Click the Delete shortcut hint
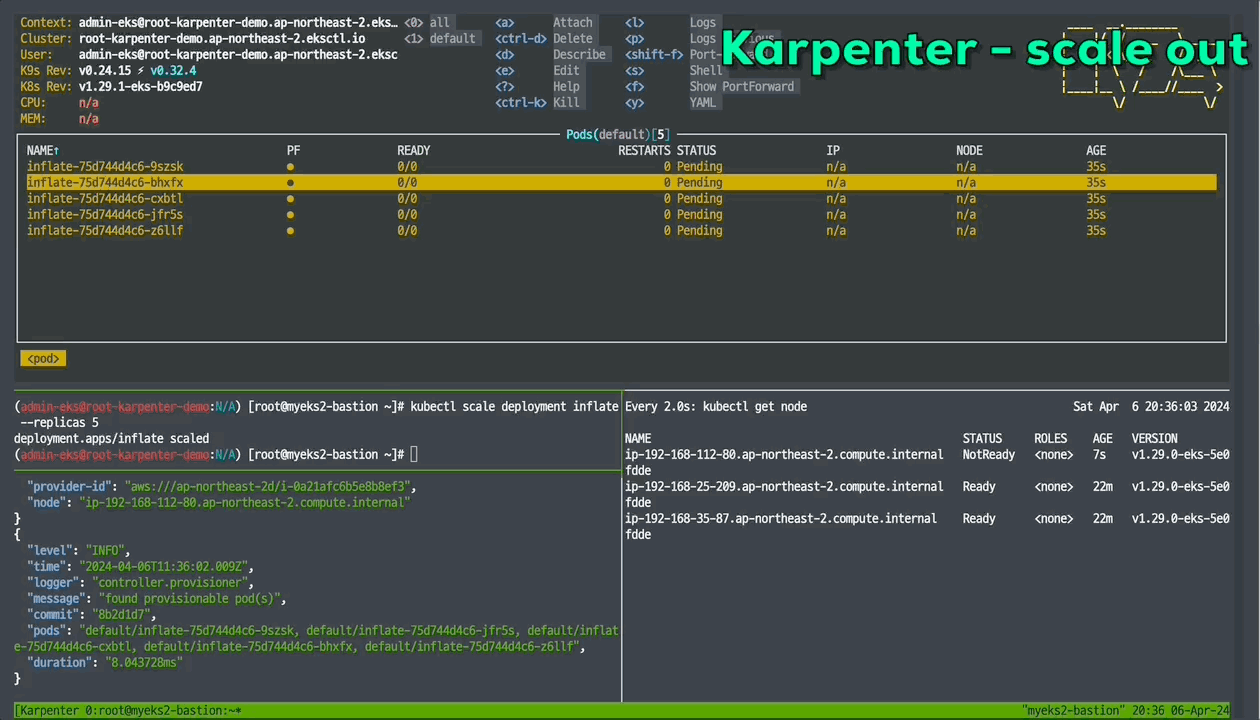 (573, 38)
